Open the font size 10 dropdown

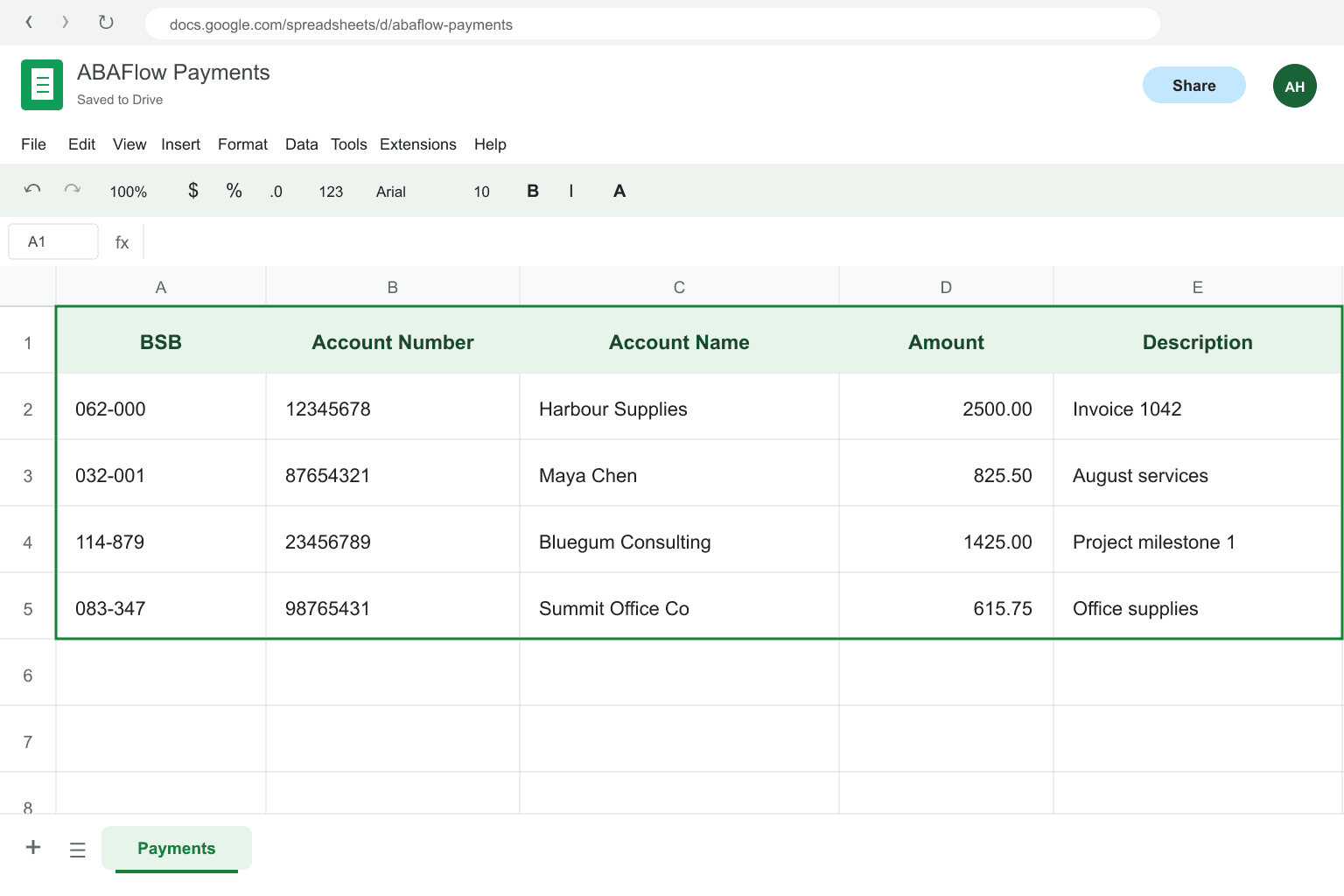click(482, 192)
